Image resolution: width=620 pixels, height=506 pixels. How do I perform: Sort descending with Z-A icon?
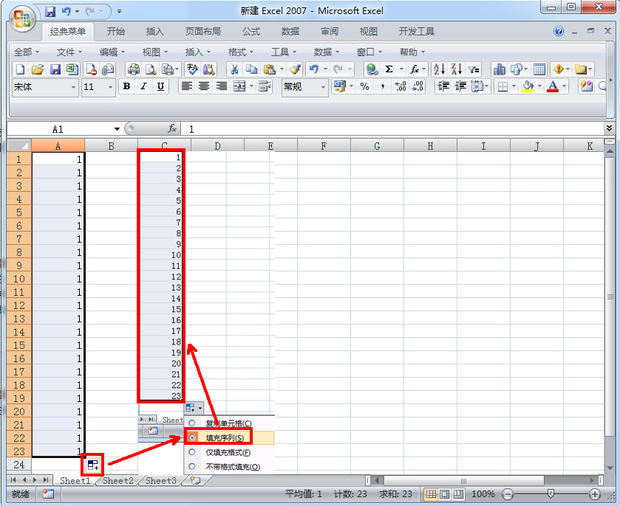(x=457, y=70)
